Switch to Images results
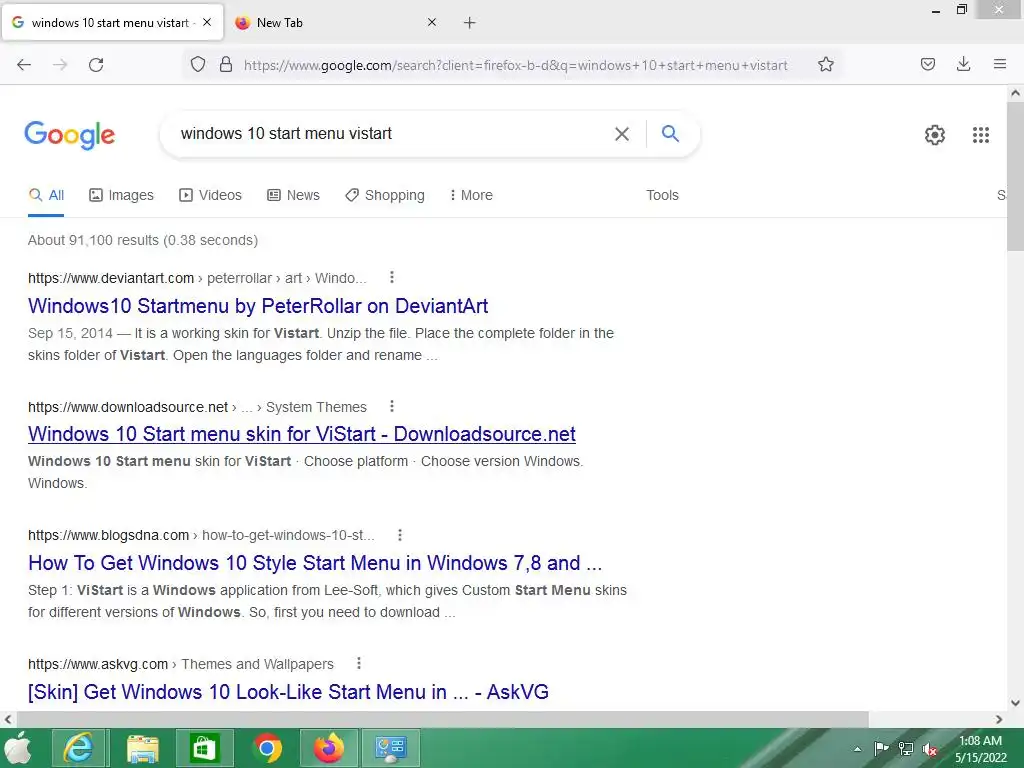This screenshot has height=768, width=1024. (121, 195)
